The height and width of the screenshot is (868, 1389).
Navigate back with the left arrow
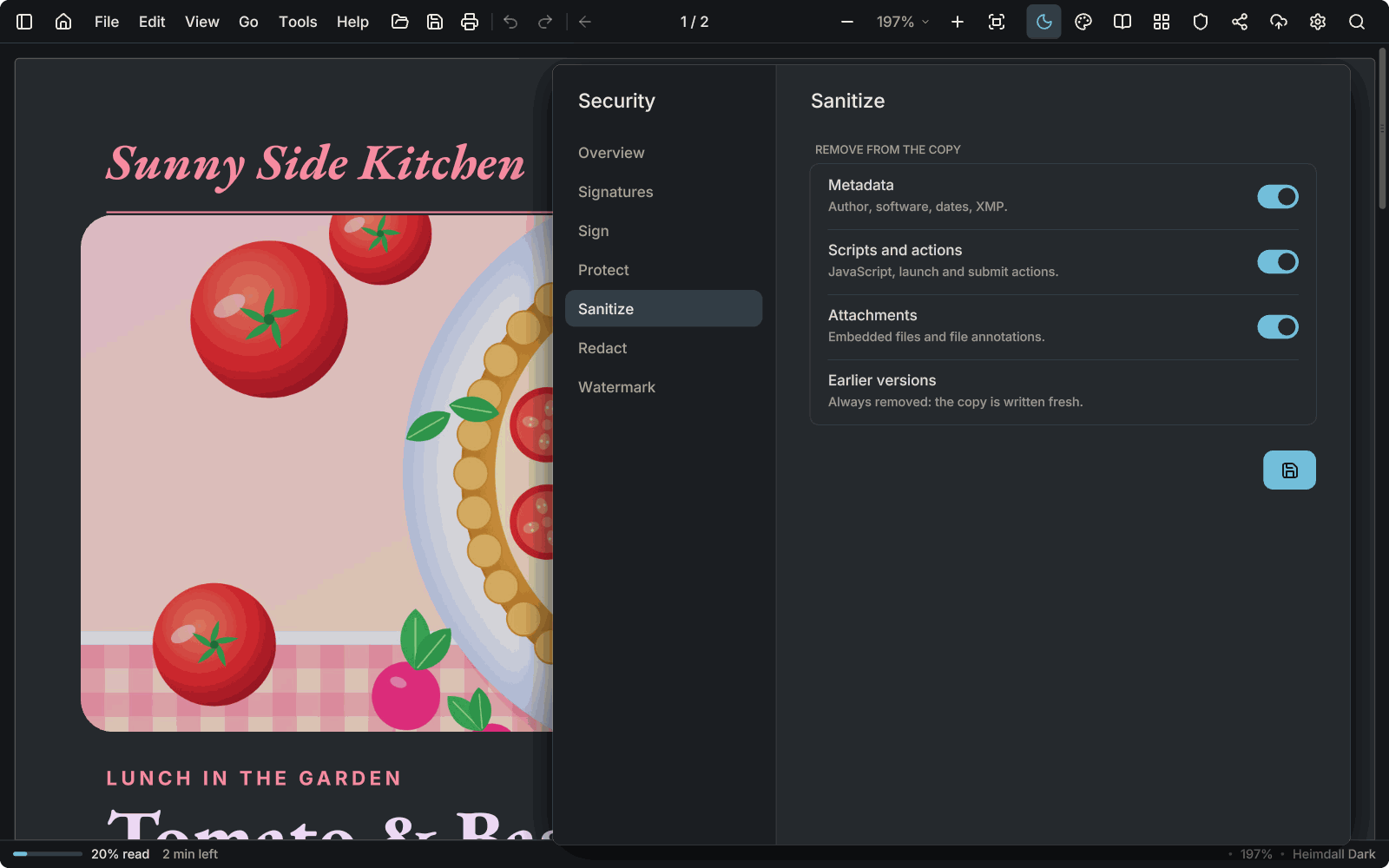585,22
